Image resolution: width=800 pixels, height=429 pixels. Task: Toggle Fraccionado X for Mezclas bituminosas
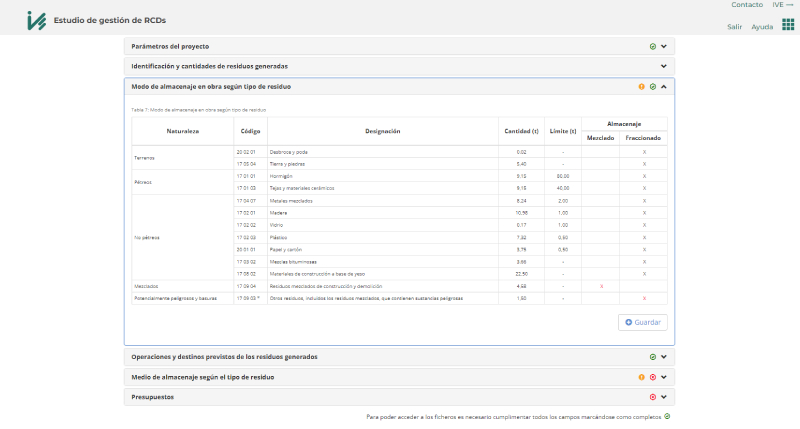point(644,262)
